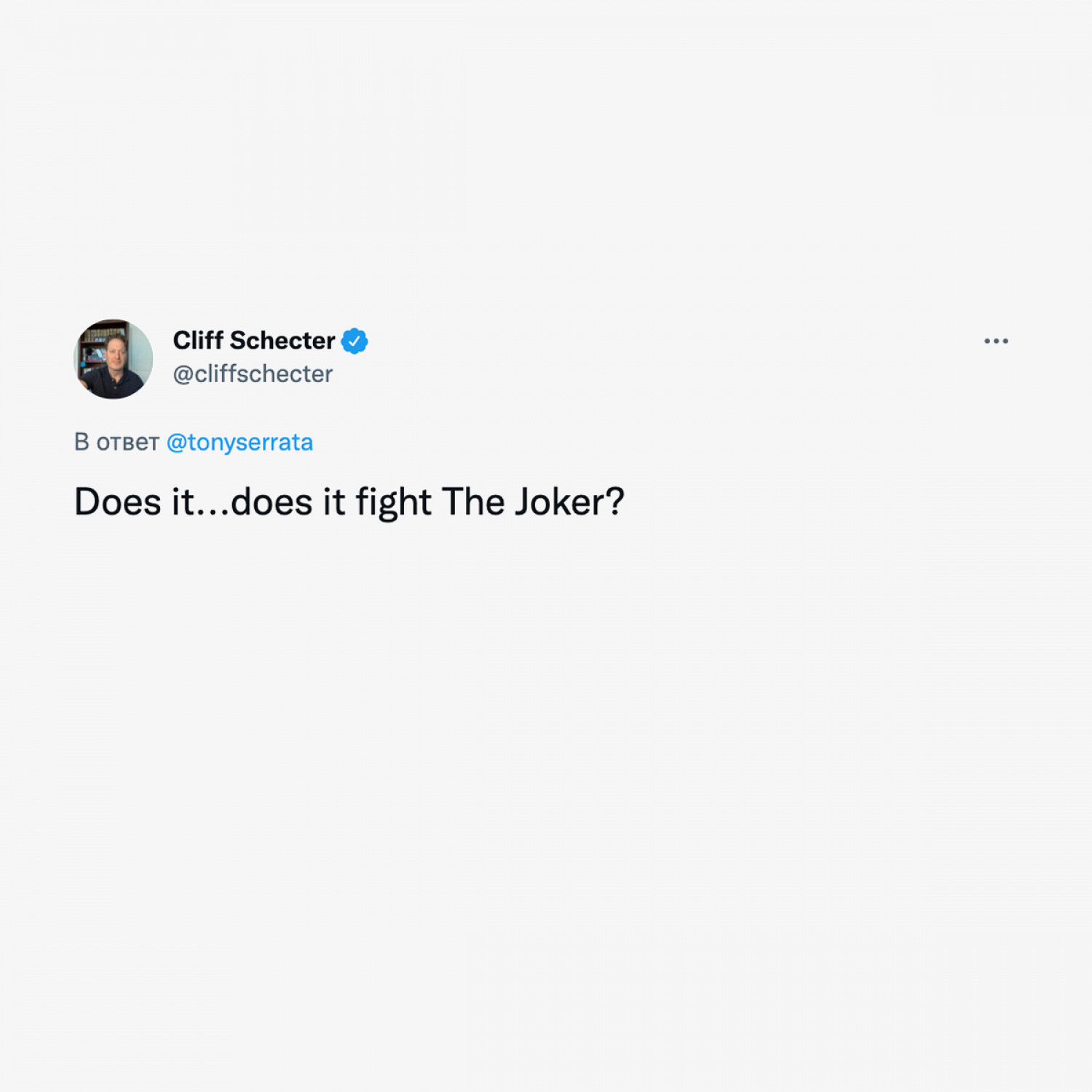Open the three-dot more options menu
The height and width of the screenshot is (1092, 1092).
click(x=996, y=341)
